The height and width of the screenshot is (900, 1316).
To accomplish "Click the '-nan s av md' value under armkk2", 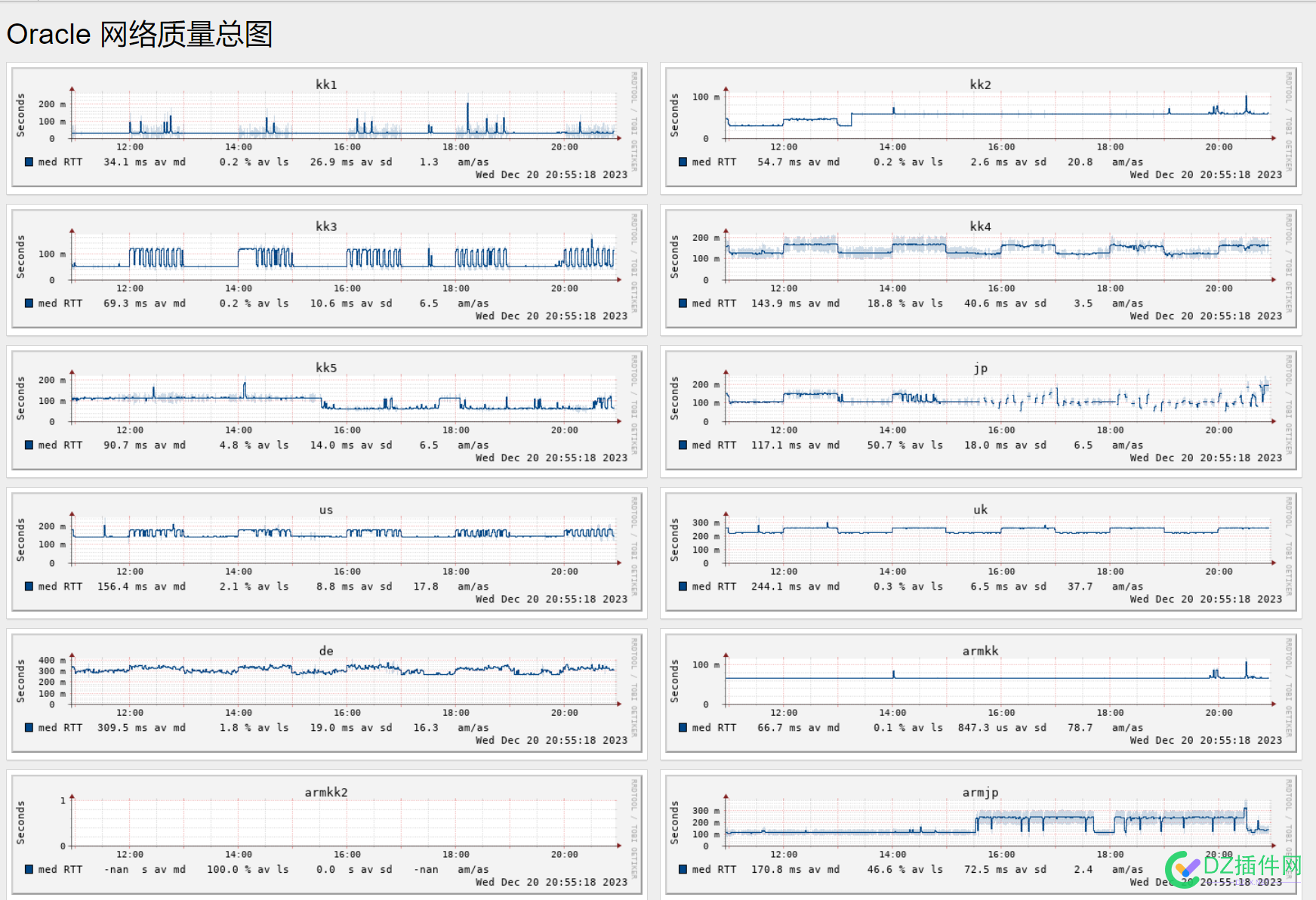I will [x=144, y=869].
